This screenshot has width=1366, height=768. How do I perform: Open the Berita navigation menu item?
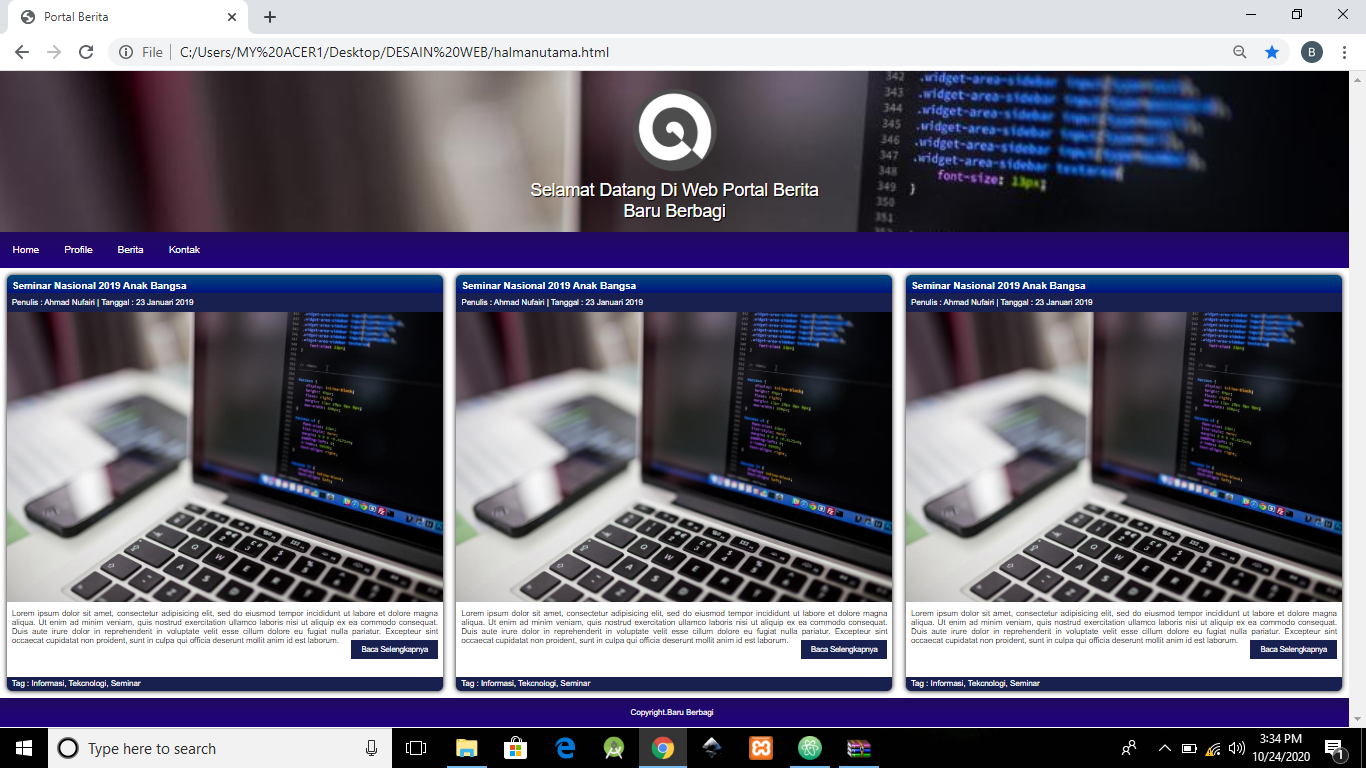[x=131, y=249]
